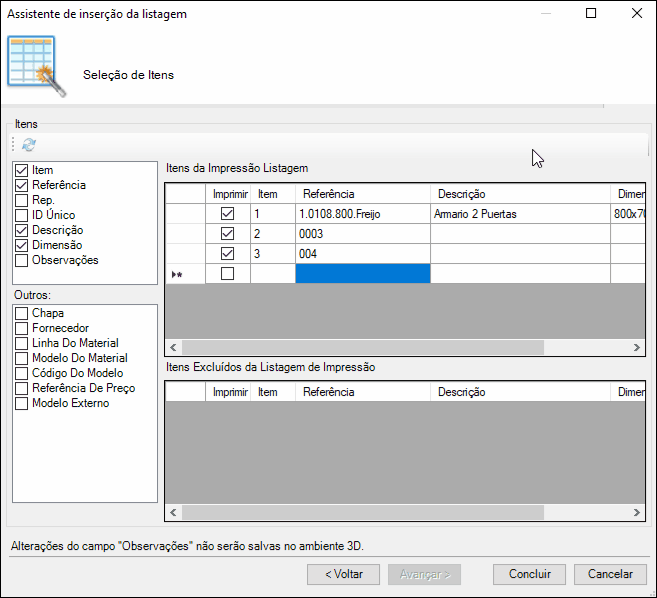Click Descrição header in print items grid

(x=520, y=194)
